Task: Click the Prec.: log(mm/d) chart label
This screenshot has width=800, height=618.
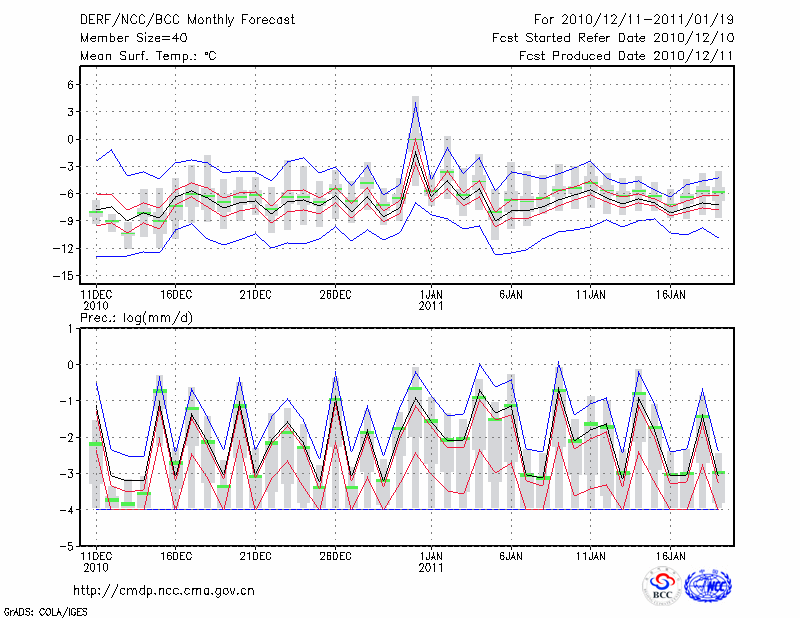Action: click(137, 317)
